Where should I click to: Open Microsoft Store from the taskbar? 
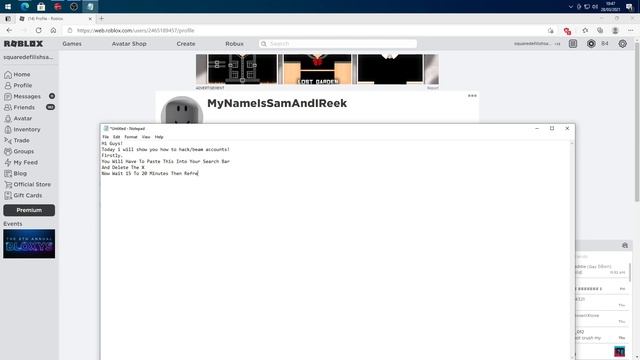(41, 7)
